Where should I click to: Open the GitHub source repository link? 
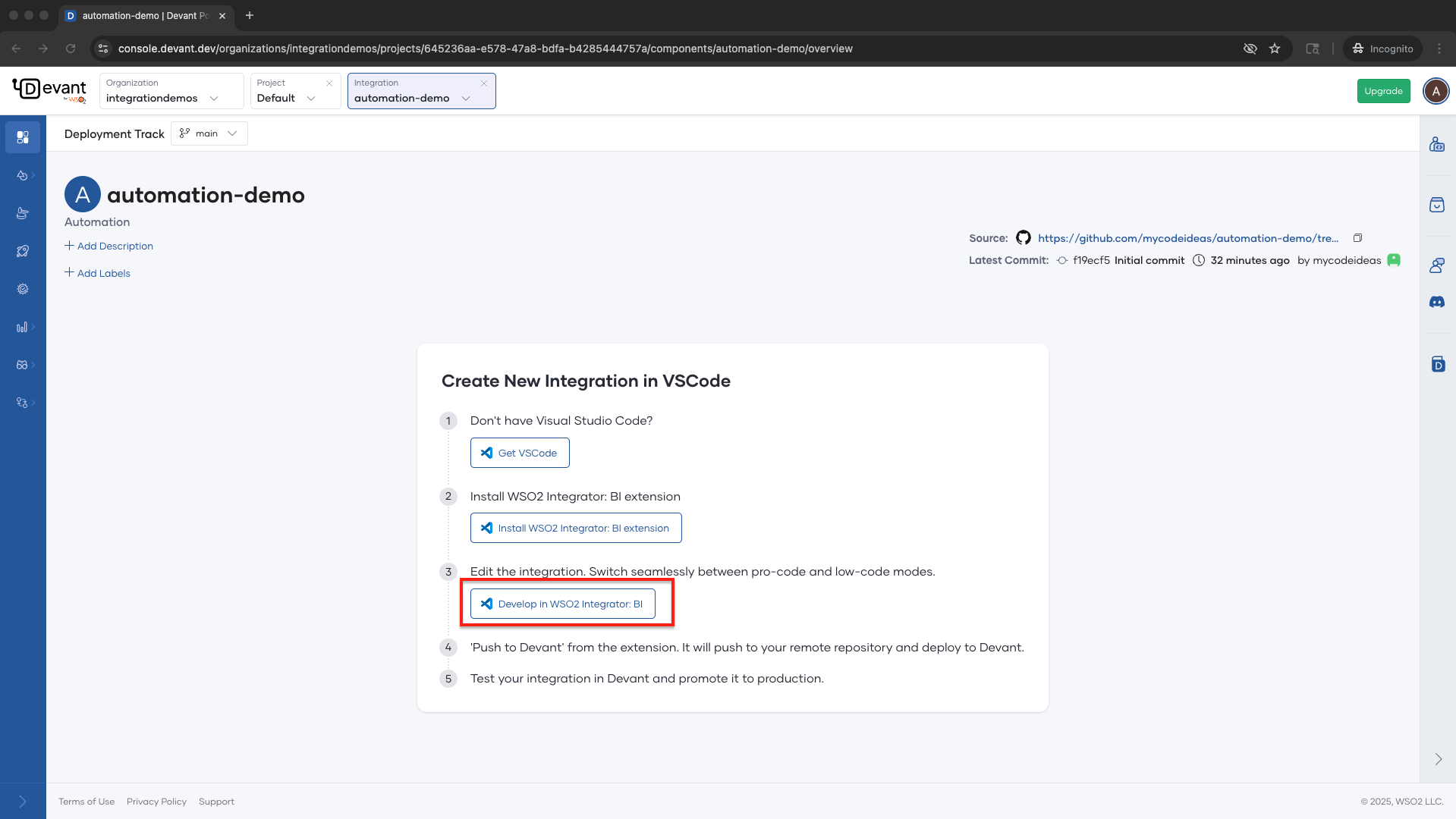click(1188, 238)
